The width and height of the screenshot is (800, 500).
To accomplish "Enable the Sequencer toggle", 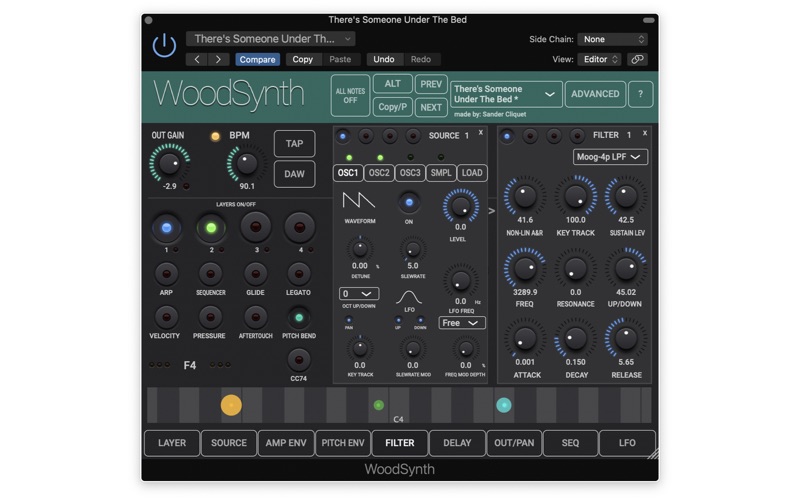I will pyautogui.click(x=210, y=274).
